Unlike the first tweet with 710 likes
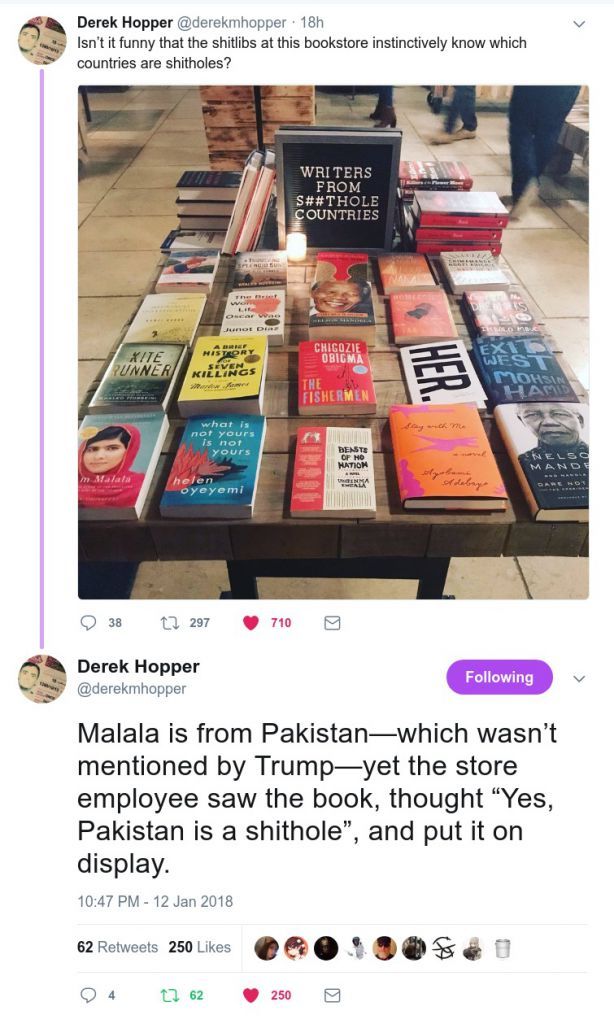The height and width of the screenshot is (1024, 614). coord(251,623)
